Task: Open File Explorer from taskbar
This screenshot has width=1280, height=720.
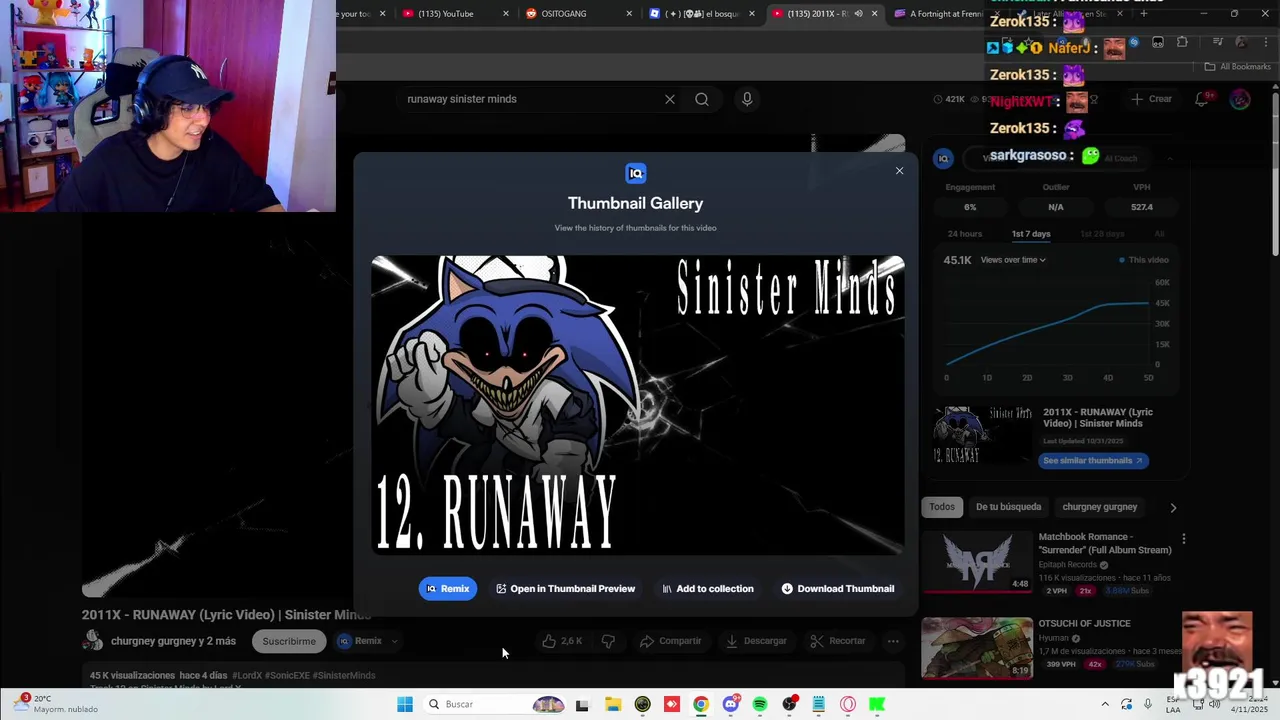Action: coord(613,704)
